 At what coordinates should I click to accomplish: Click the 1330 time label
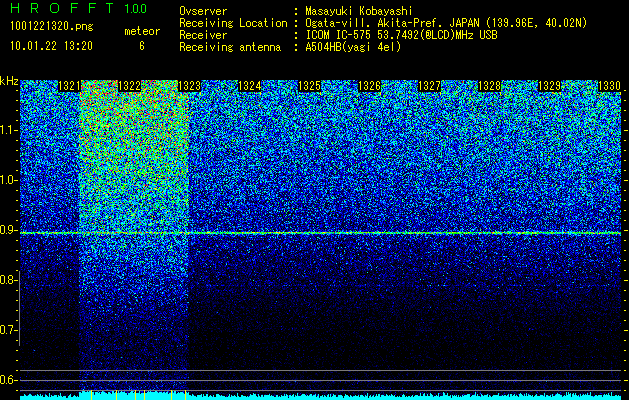tap(610, 86)
